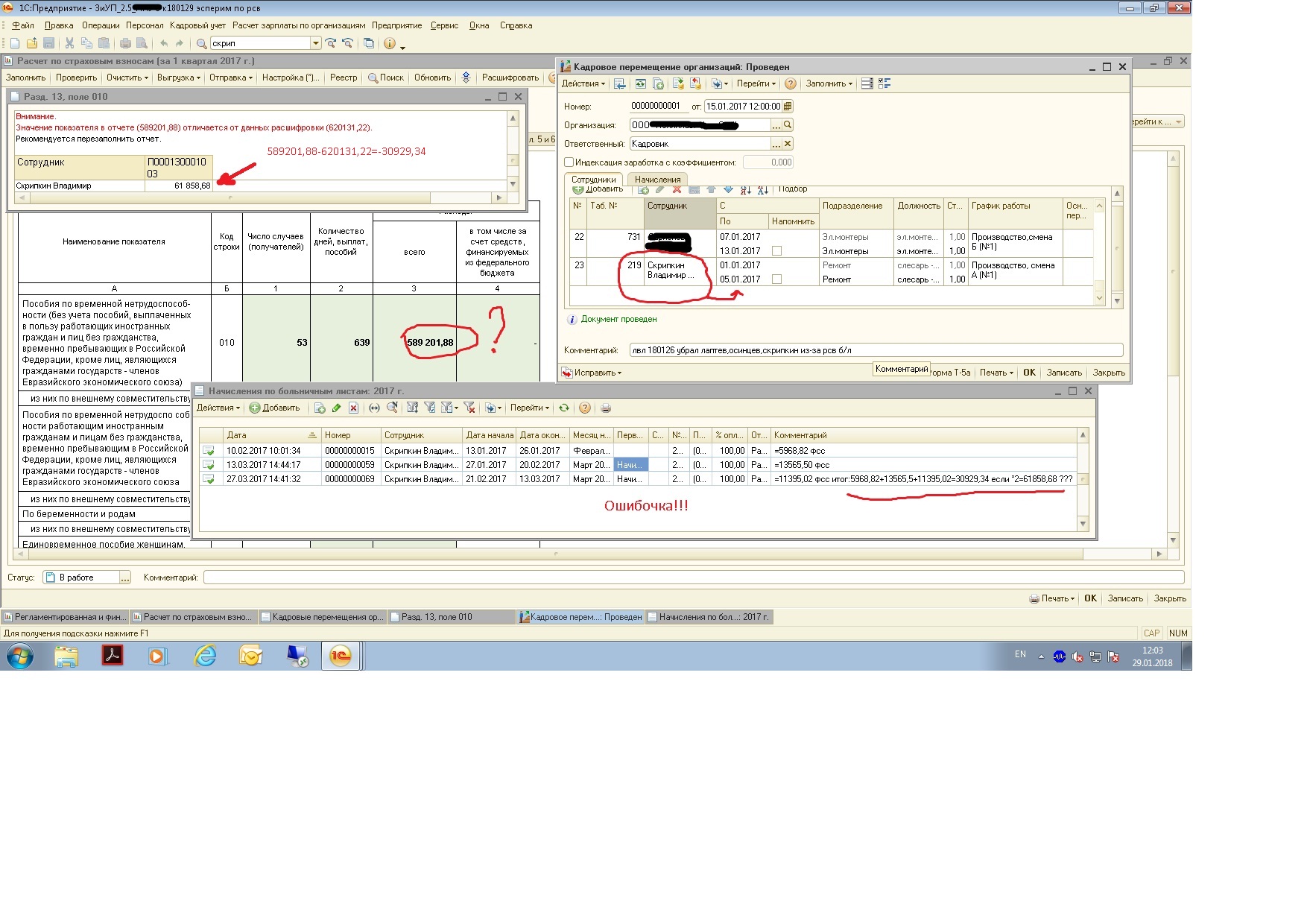Toggle Напомнить checkbox in row 22
This screenshot has width=1307, height=924.
click(776, 251)
